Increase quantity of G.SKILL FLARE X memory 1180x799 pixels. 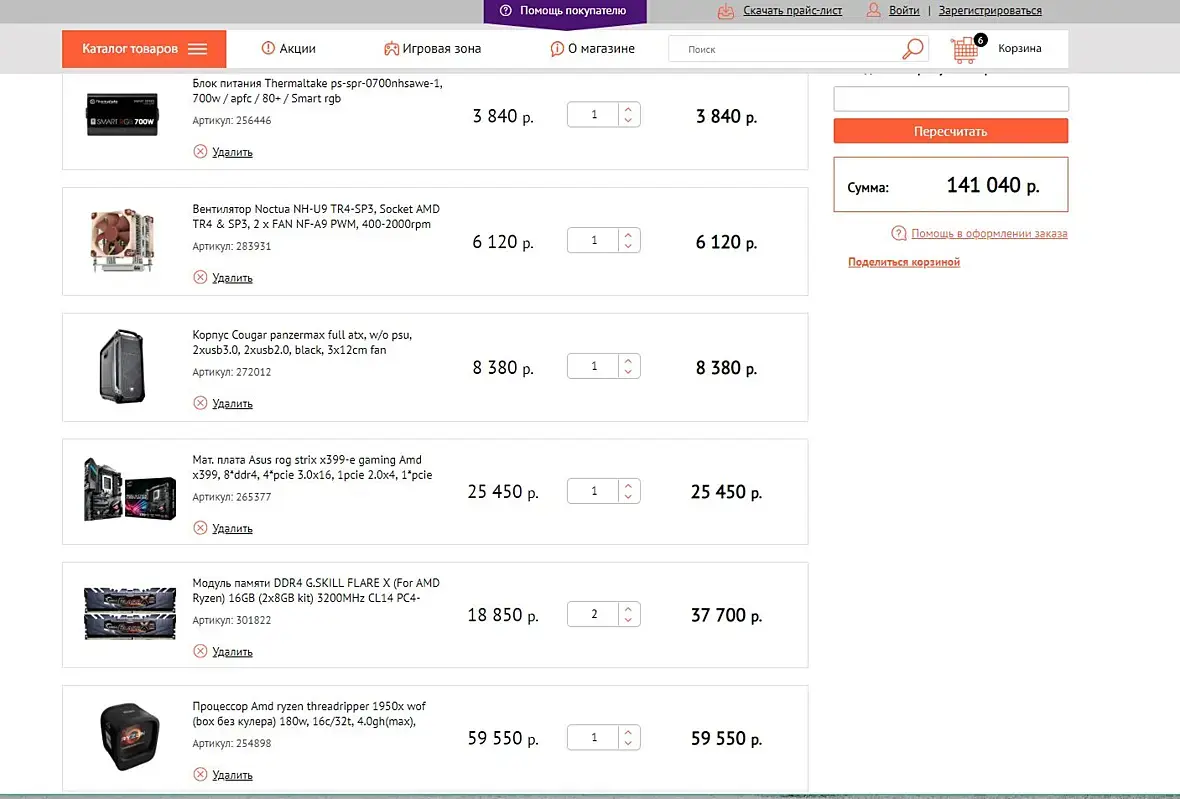(628, 609)
